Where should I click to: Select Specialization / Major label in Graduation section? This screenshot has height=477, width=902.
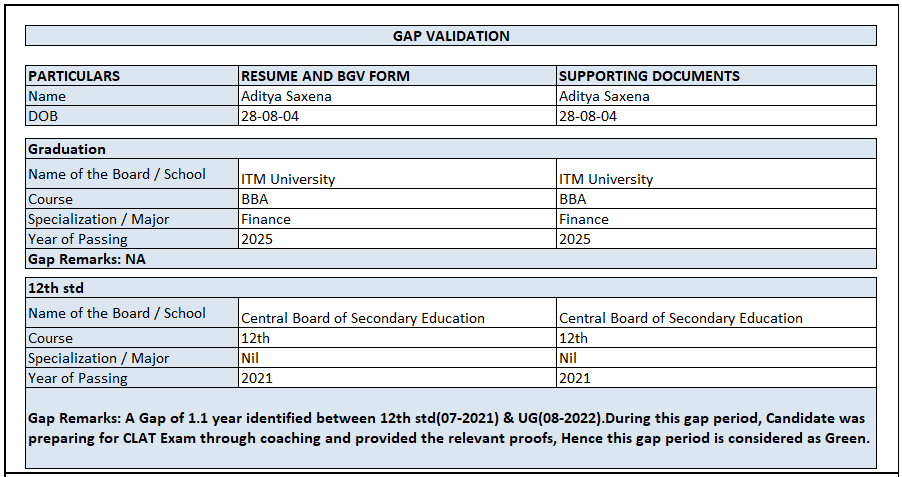(x=99, y=219)
